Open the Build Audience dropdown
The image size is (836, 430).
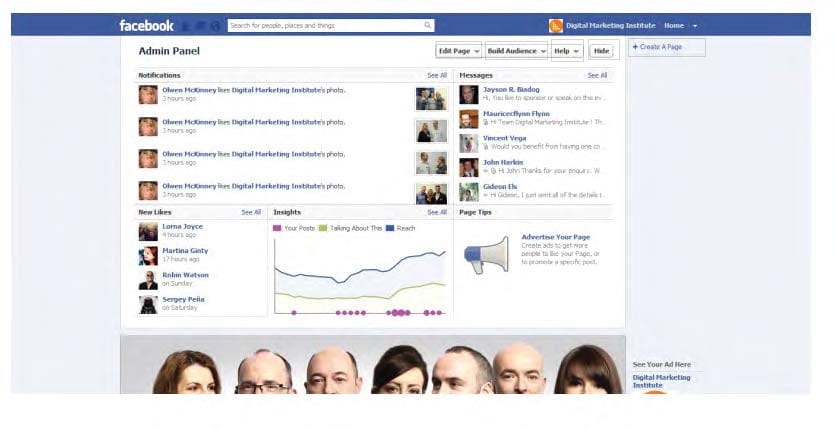(x=517, y=51)
